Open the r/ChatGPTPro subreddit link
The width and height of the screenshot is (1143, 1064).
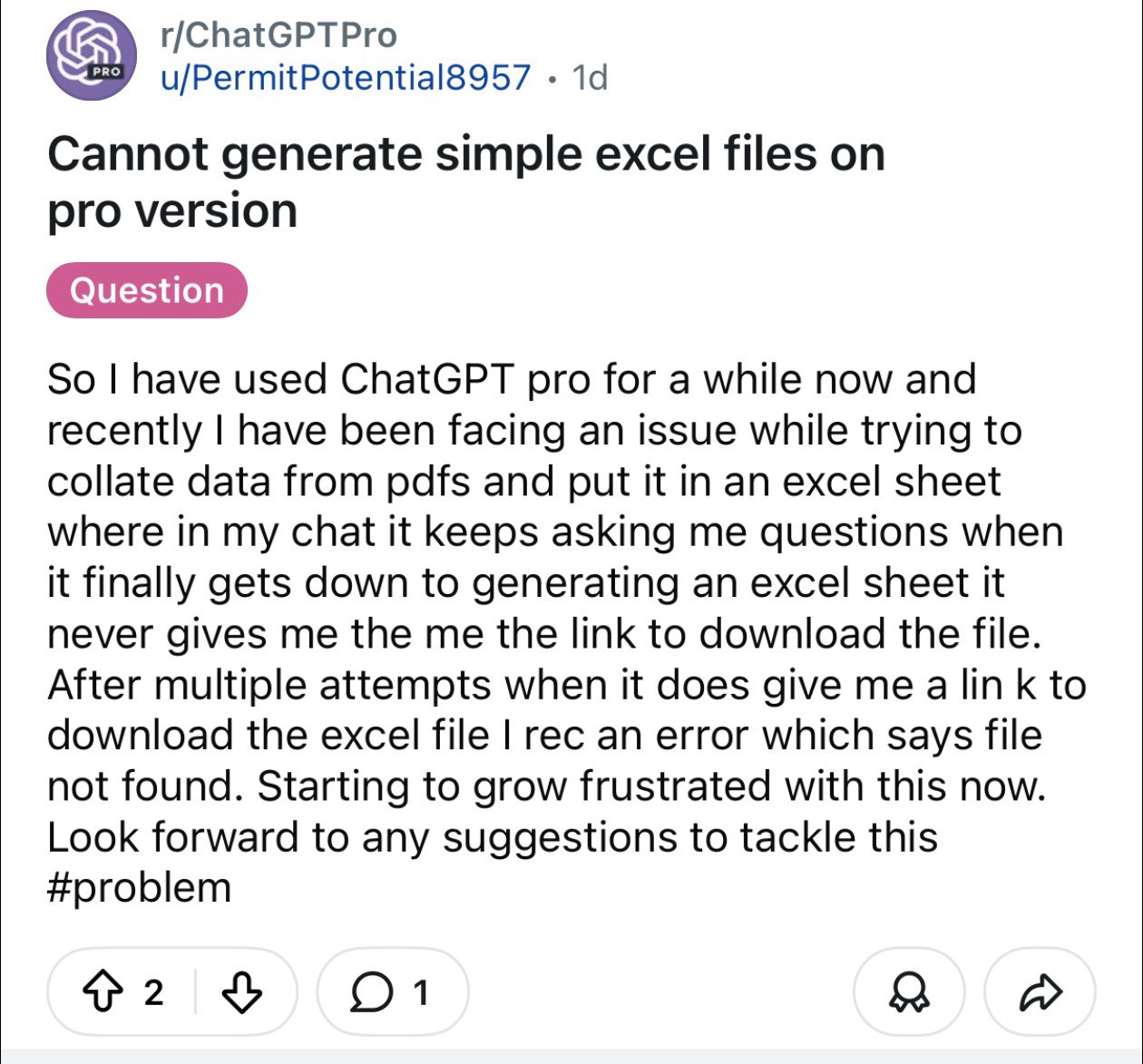278,34
